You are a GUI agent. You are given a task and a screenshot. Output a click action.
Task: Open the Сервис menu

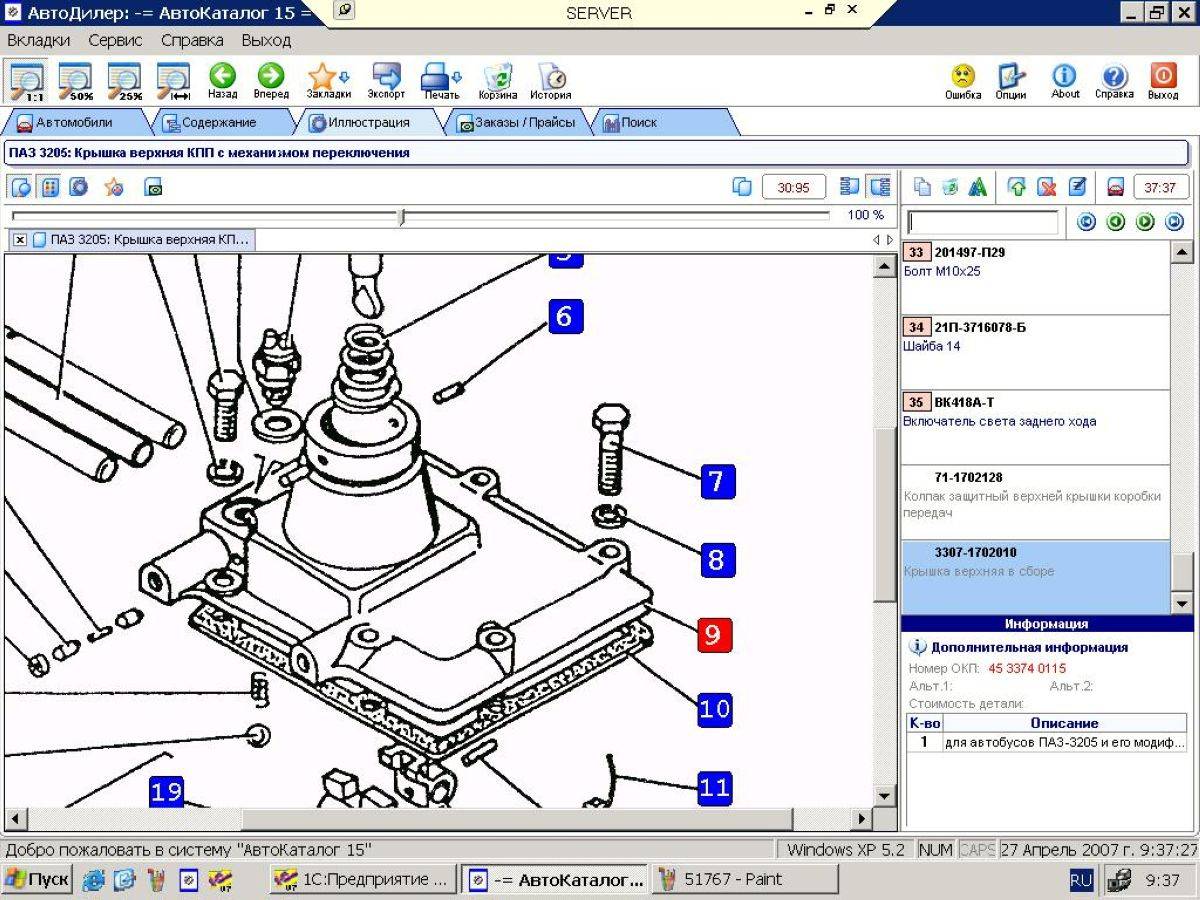[x=115, y=40]
